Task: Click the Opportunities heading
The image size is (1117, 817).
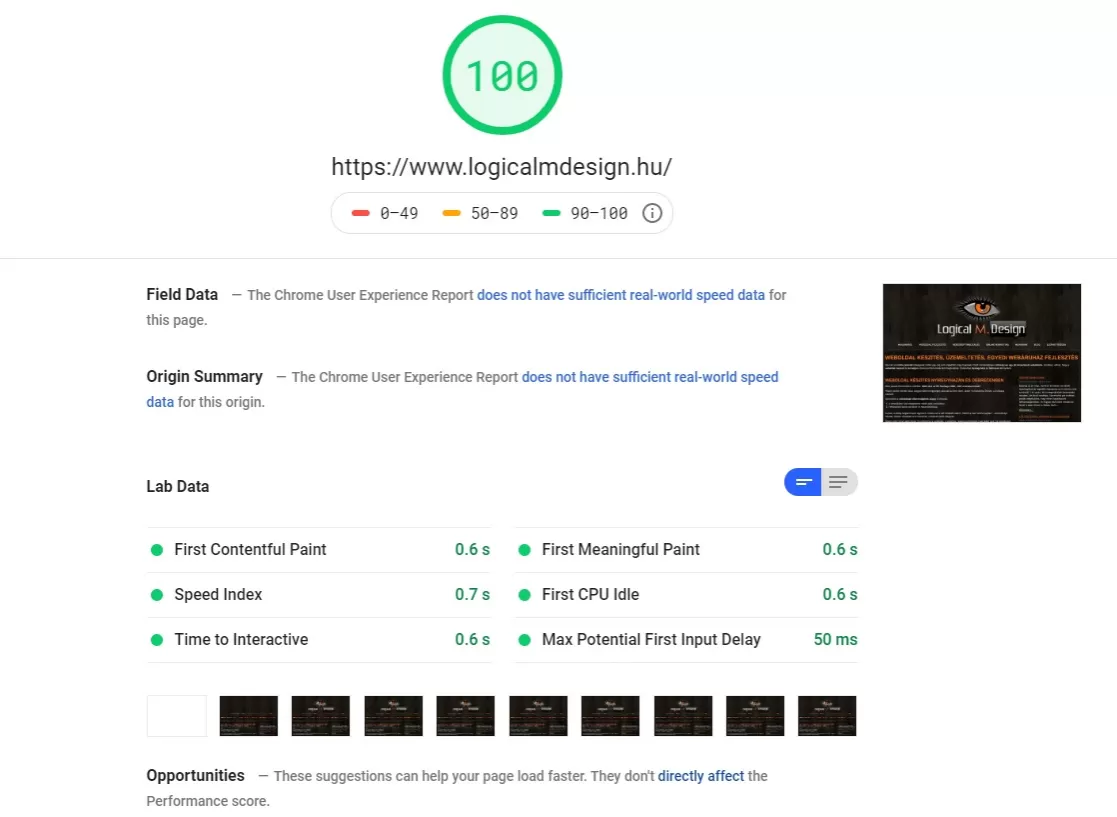Action: (195, 776)
